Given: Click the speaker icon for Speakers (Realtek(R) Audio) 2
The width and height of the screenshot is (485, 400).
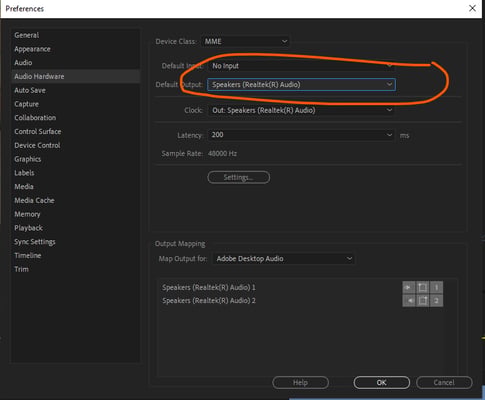Looking at the screenshot, I should (x=409, y=301).
